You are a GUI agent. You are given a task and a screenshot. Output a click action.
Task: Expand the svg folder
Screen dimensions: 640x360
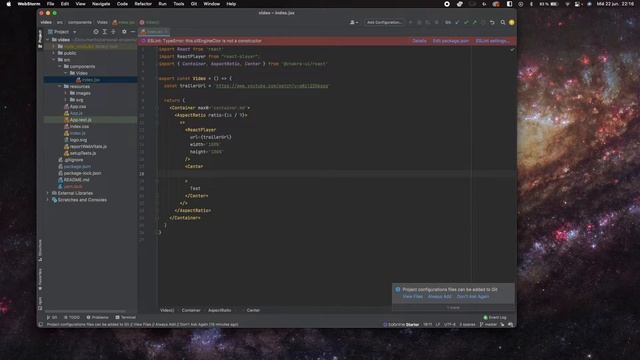pyautogui.click(x=66, y=100)
